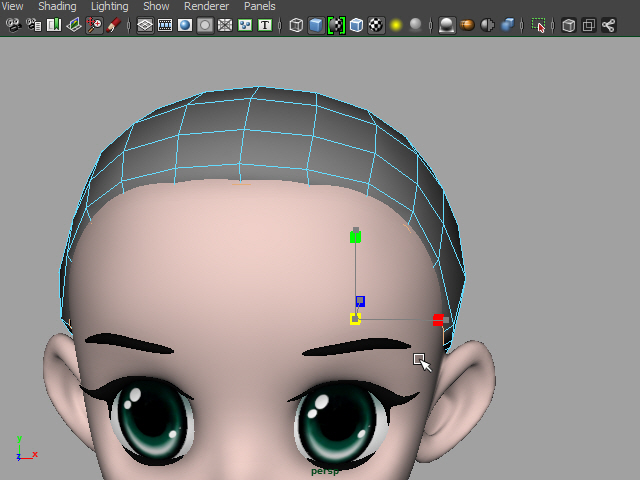Enable Smooth Shade All icon

tap(316, 25)
